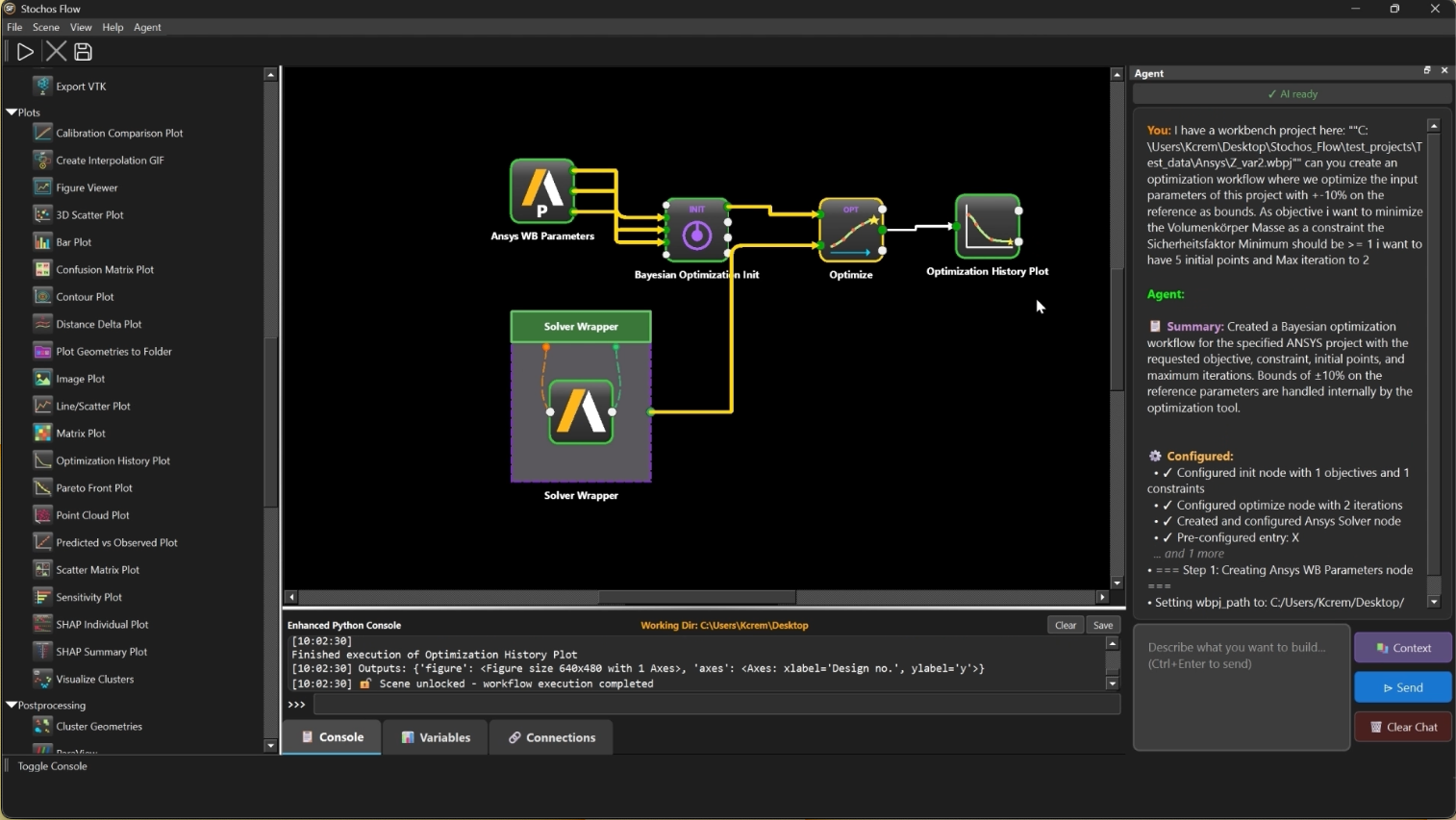Click the Ansys solver node inside Solver Wrapper
This screenshot has height=820, width=1456.
click(581, 411)
